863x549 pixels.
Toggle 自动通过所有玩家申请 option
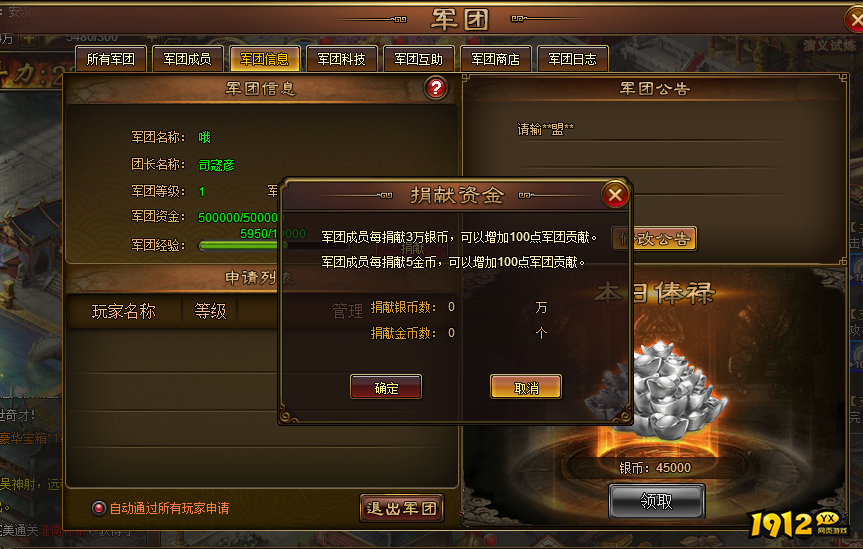click(x=99, y=508)
